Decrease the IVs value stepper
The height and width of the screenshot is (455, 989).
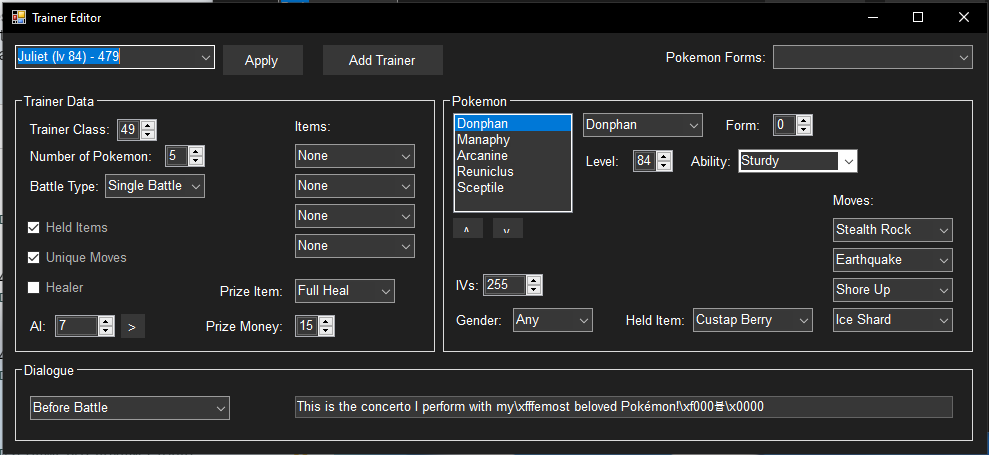pyautogui.click(x=534, y=291)
